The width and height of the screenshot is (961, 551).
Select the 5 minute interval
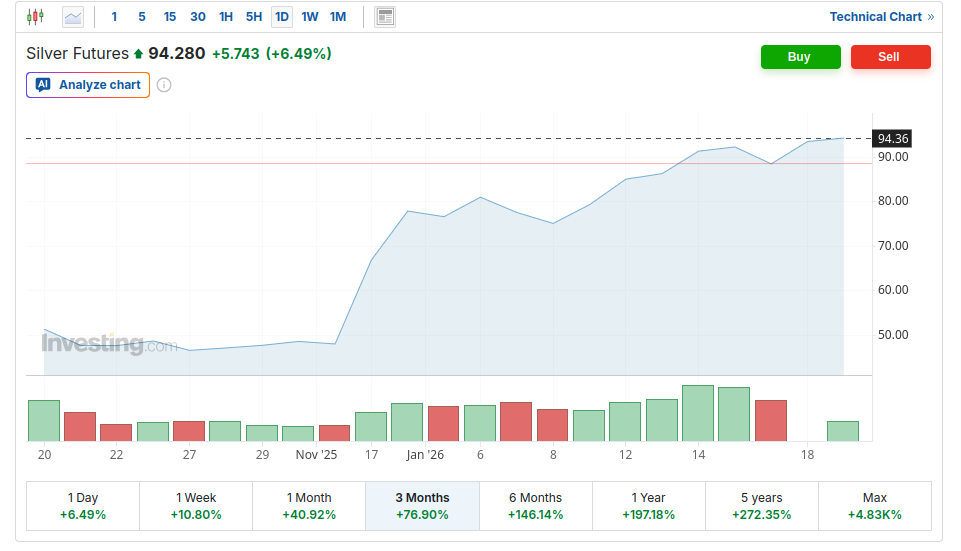pyautogui.click(x=142, y=17)
